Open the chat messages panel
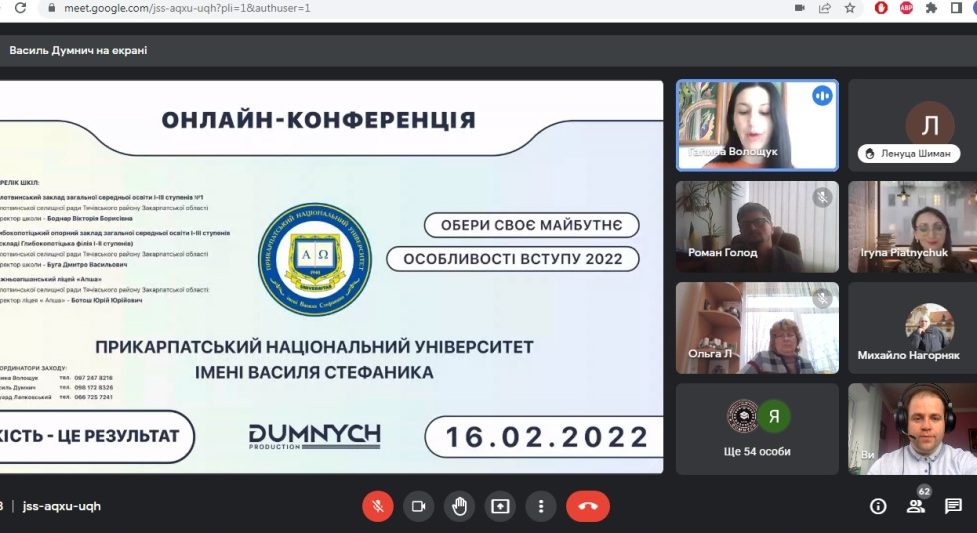The width and height of the screenshot is (977, 533). click(x=953, y=506)
